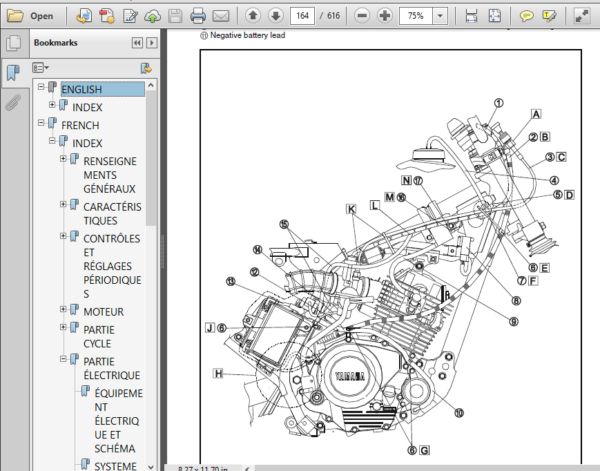Click the zoom level field showing 75%

416,16
